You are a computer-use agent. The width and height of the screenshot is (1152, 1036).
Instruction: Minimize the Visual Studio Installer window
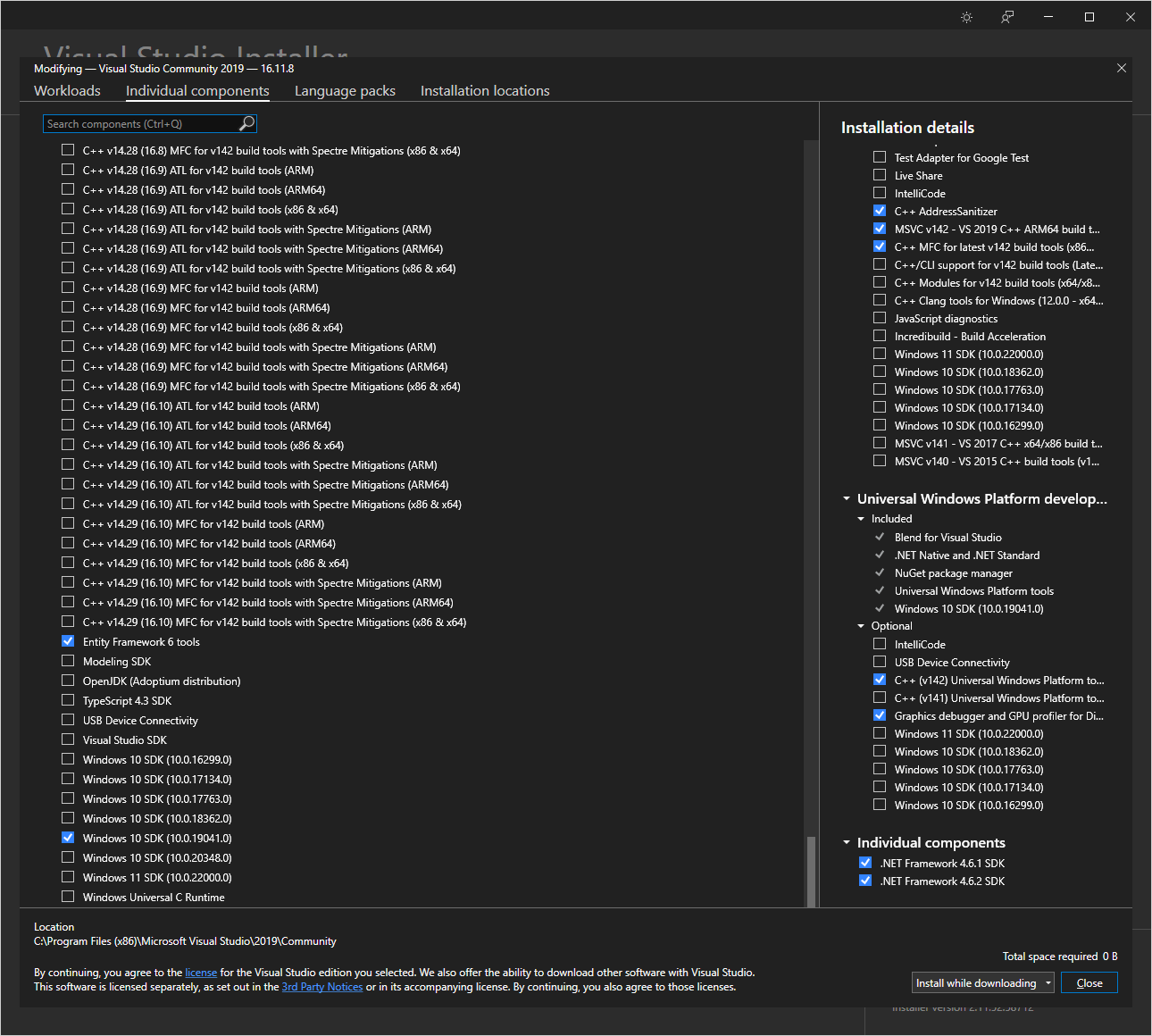pos(1048,17)
